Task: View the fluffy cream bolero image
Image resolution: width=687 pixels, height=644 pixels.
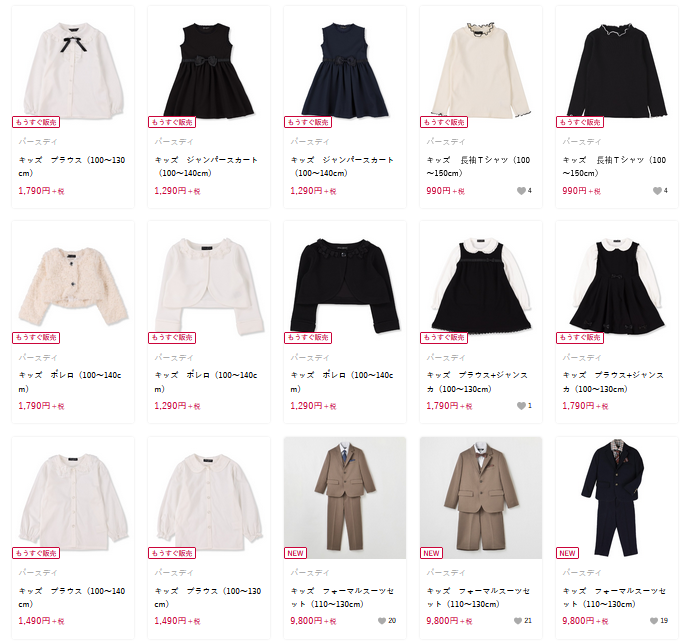Action: pyautogui.click(x=73, y=283)
